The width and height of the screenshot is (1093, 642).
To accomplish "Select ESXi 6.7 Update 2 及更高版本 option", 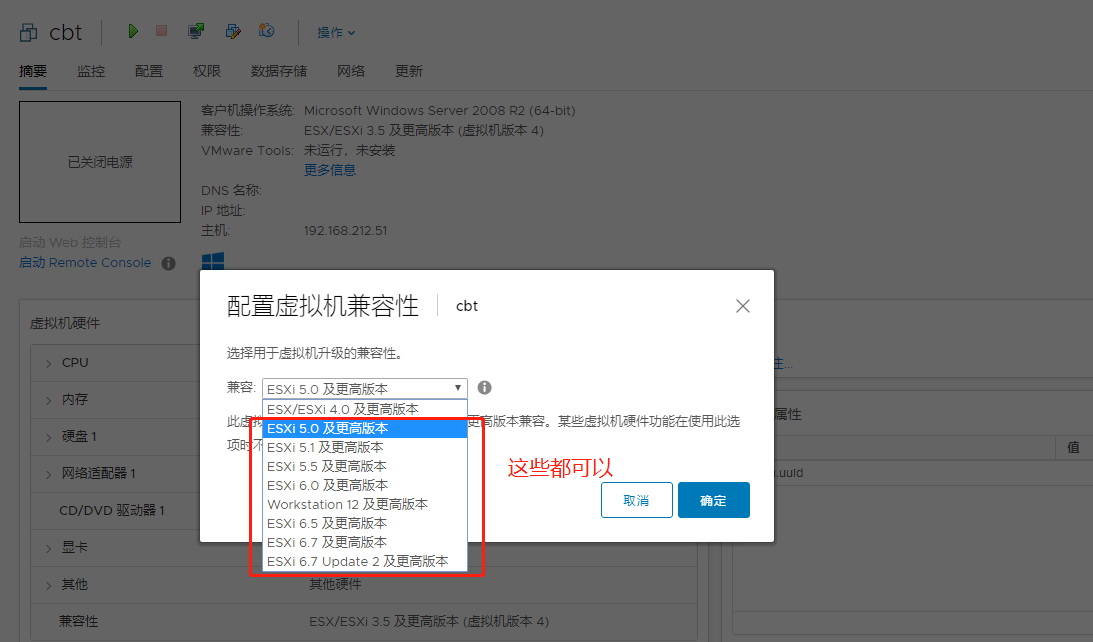I will (365, 561).
